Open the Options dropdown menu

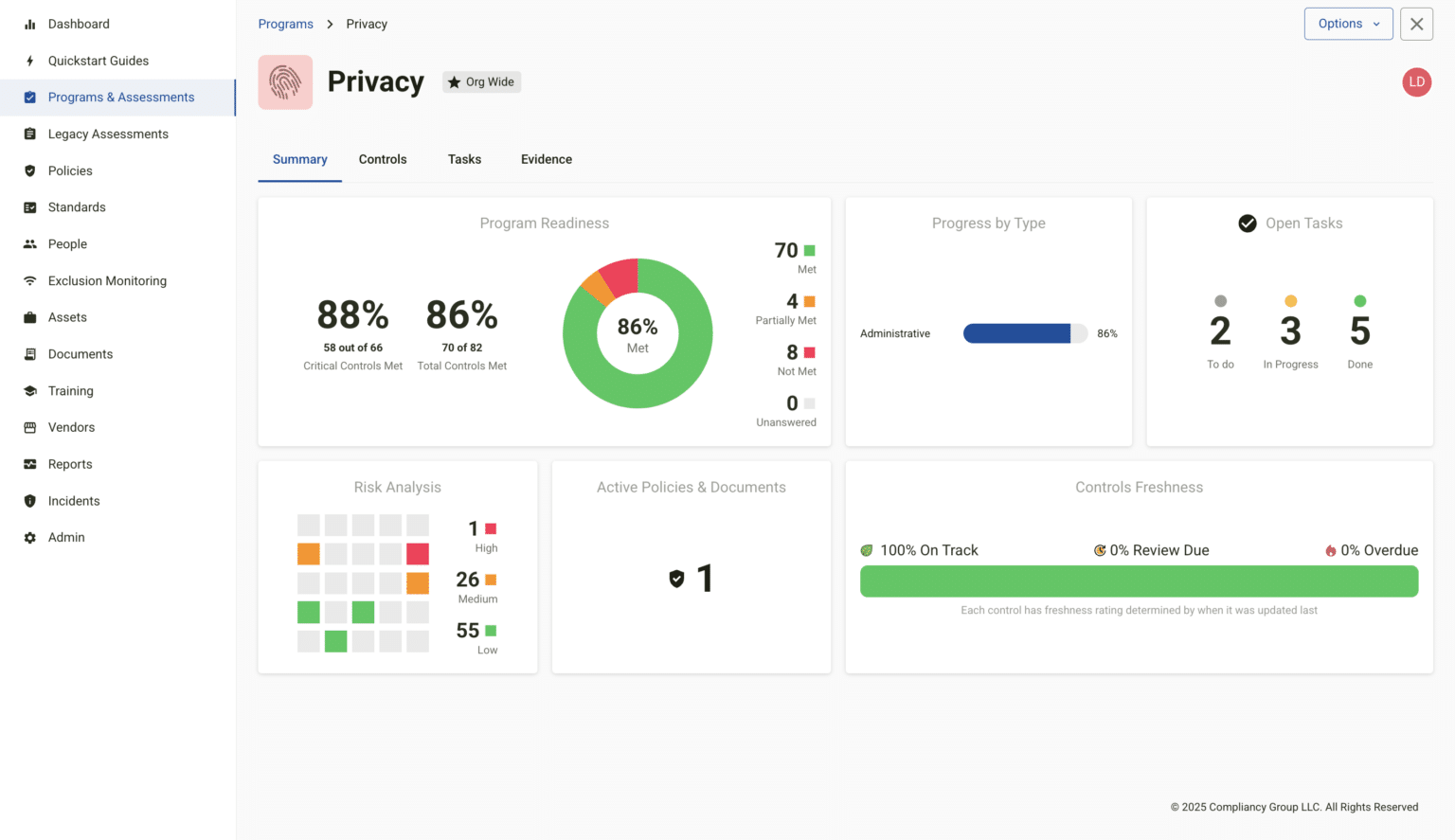[1348, 24]
